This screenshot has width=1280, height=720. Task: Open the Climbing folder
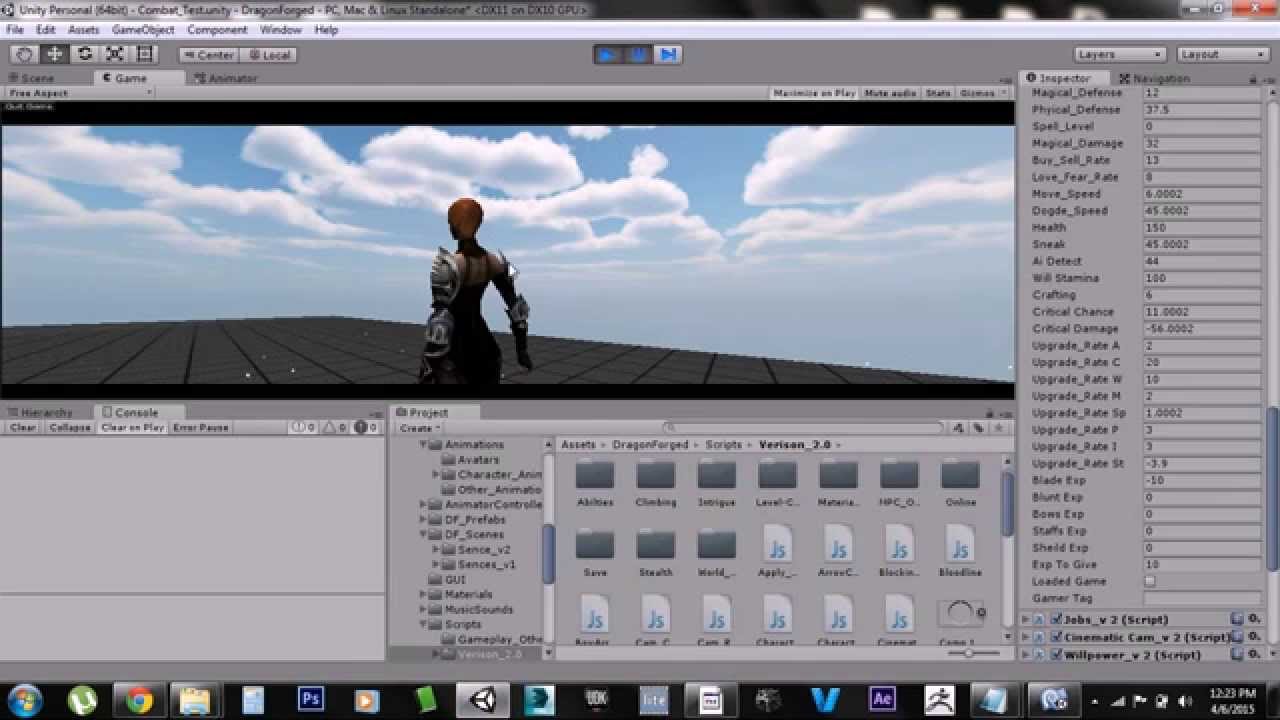tap(656, 484)
